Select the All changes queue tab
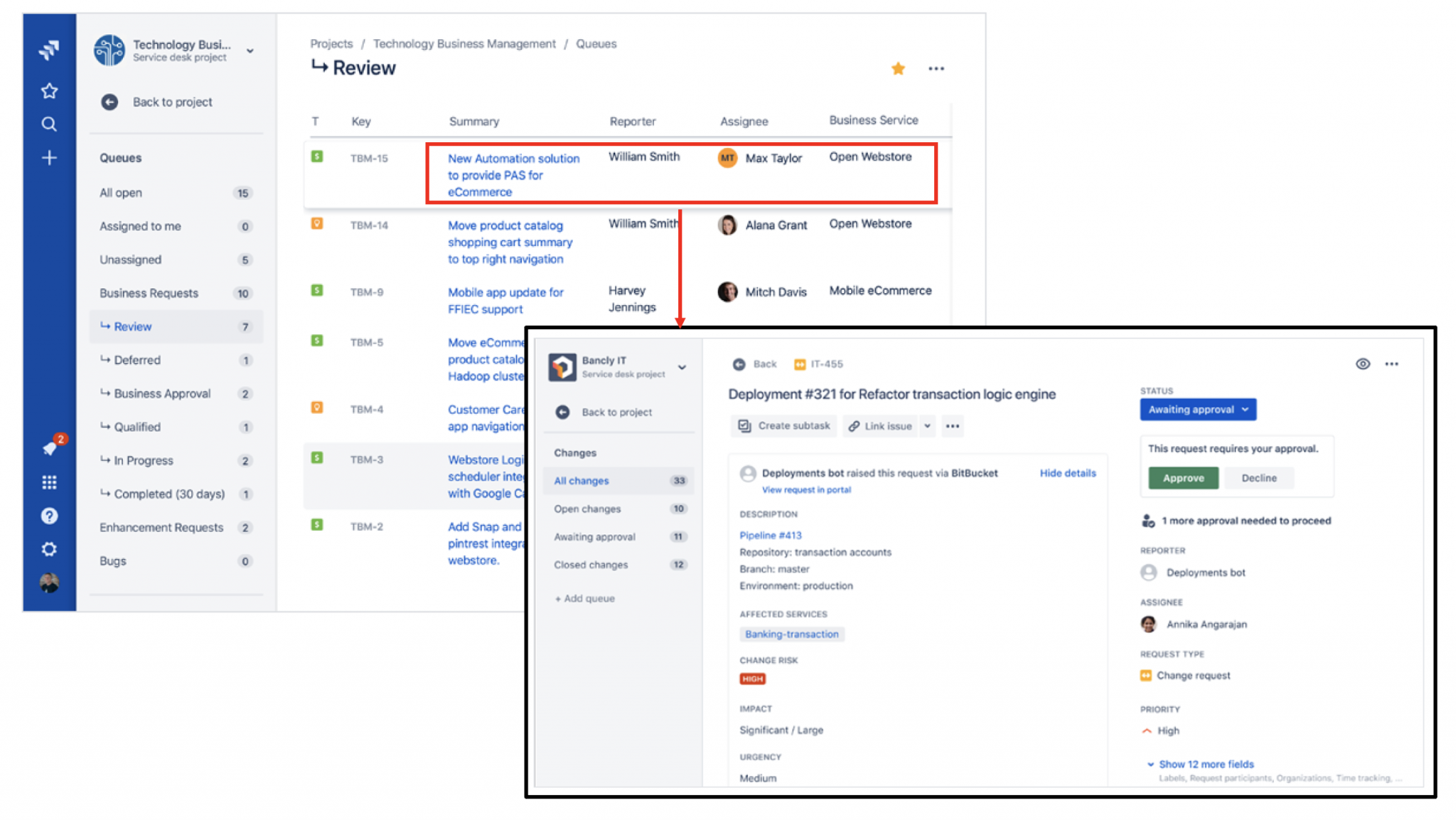1456x820 pixels. click(x=580, y=480)
